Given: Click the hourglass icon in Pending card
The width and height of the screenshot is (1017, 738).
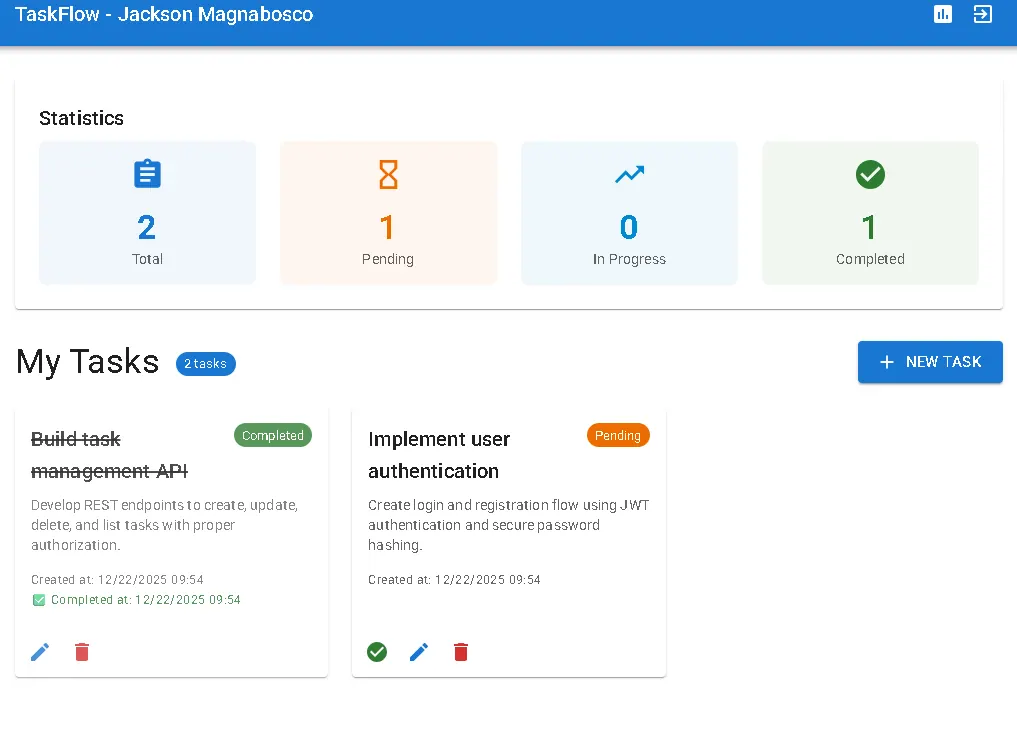Looking at the screenshot, I should tap(388, 174).
